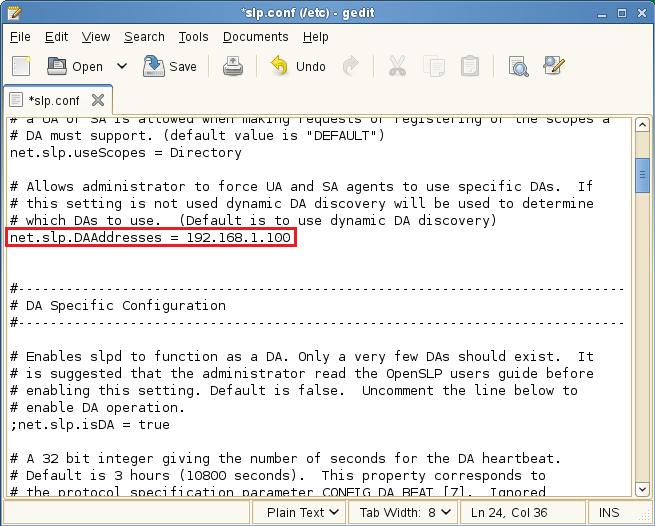655x526 pixels.
Task: Open Find with magnifier icon
Action: coord(518,66)
